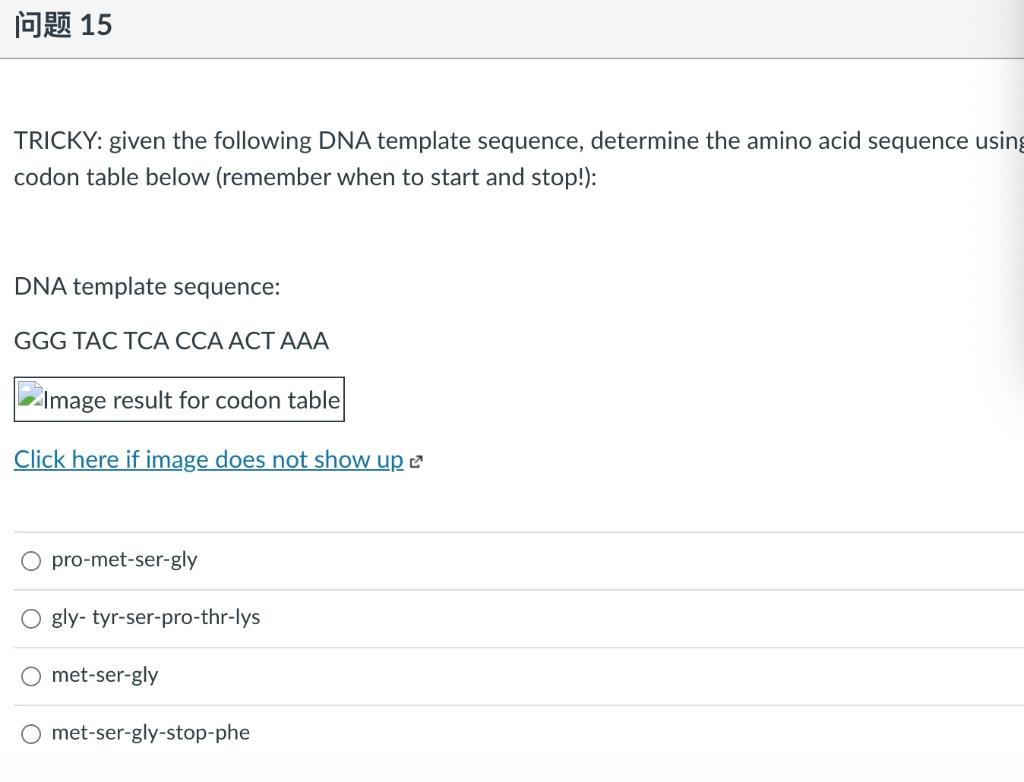The height and width of the screenshot is (782, 1024).
Task: Click the answer label 'gly- tyr-ser-pro-thr-lys'
Action: pos(155,617)
